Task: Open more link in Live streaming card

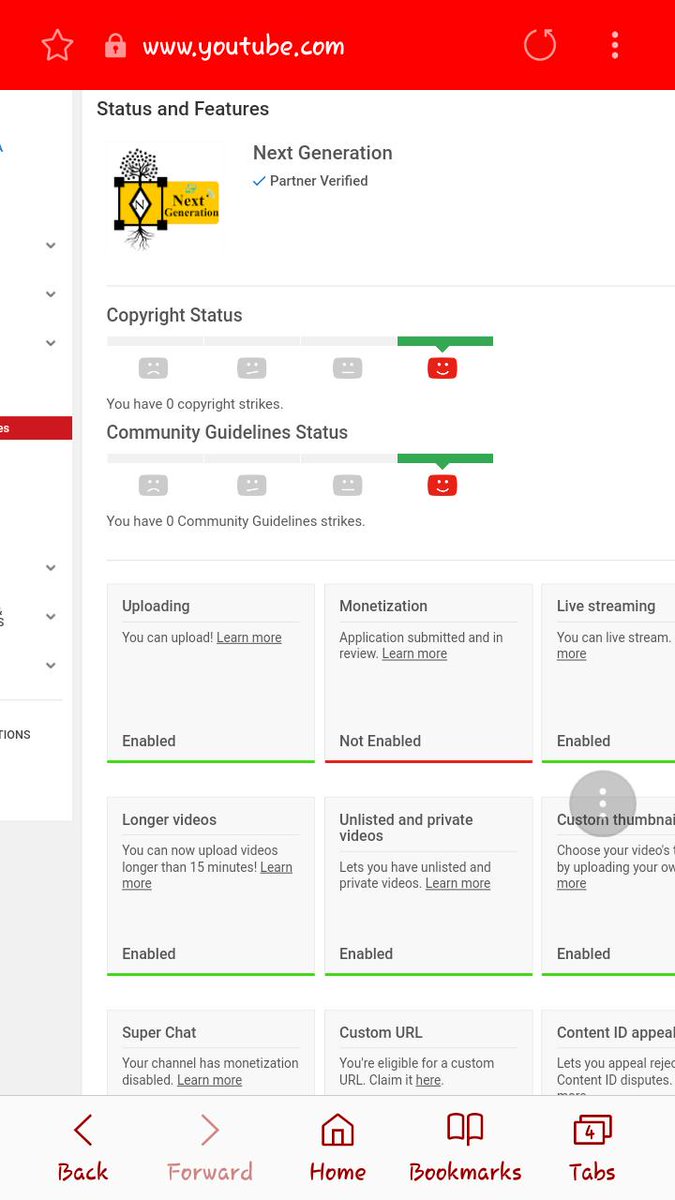Action: tap(571, 654)
